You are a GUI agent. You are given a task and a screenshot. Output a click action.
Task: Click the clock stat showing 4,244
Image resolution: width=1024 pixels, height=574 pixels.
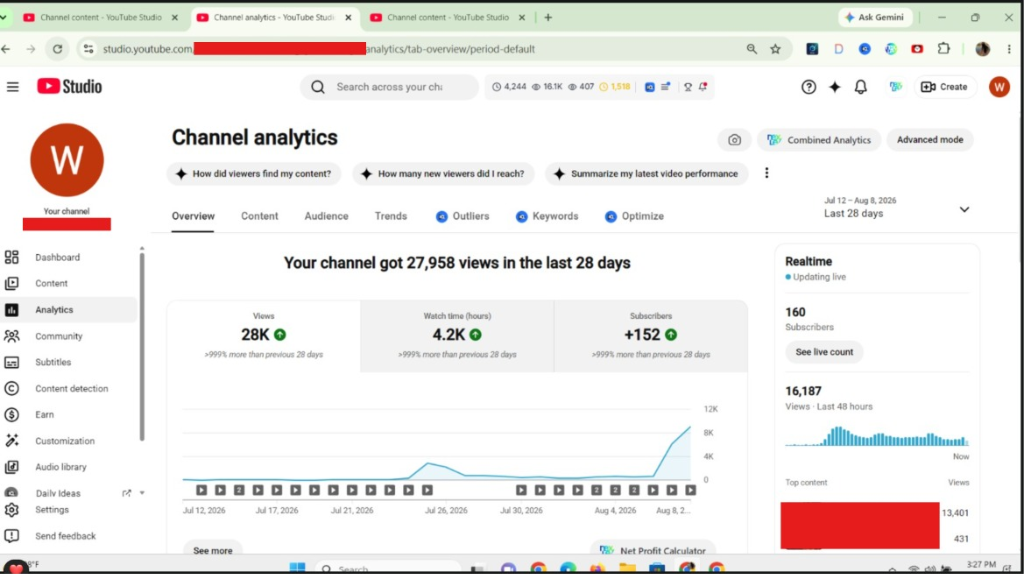509,87
